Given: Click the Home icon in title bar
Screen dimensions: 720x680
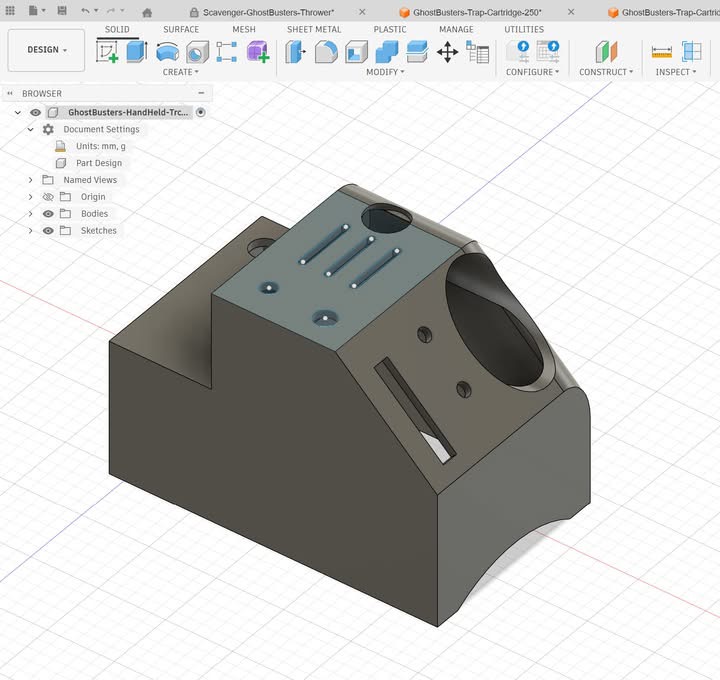Looking at the screenshot, I should (147, 12).
